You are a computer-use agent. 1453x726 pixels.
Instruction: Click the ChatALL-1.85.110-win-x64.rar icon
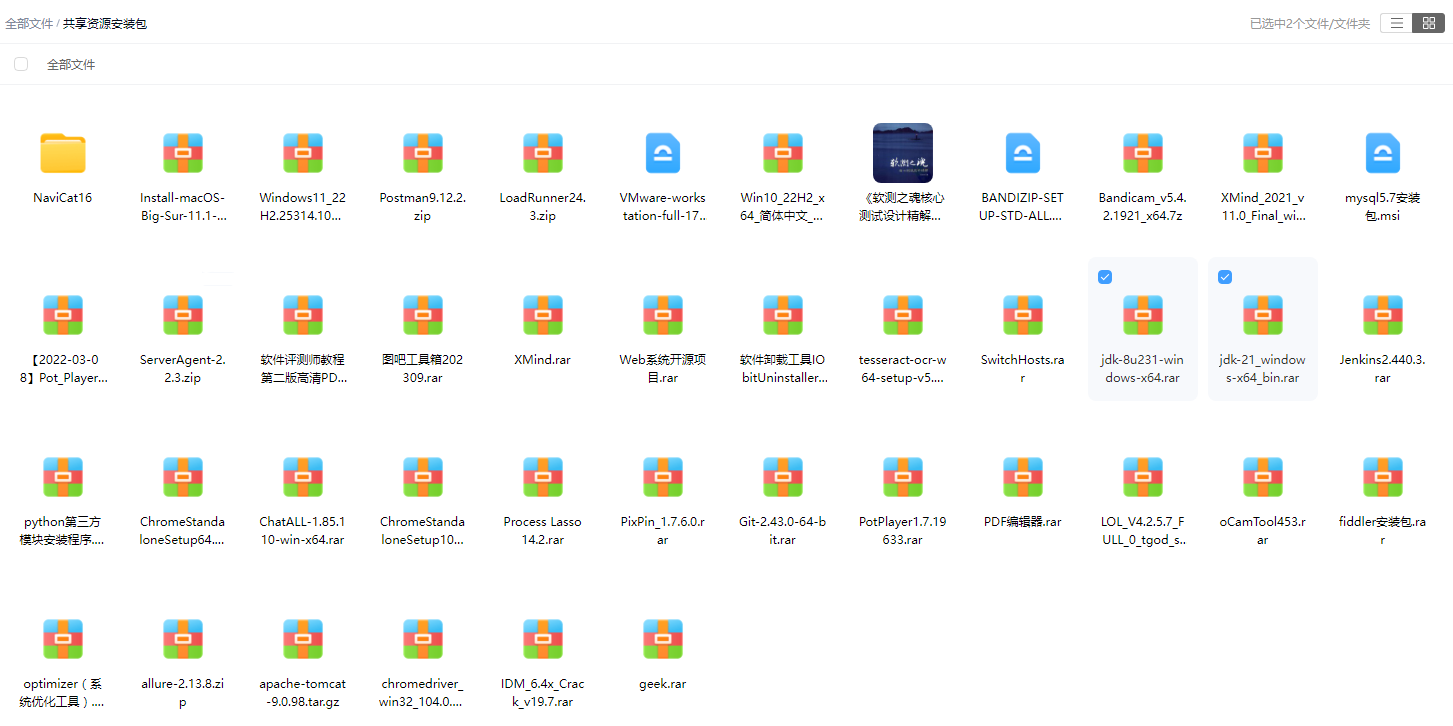tap(302, 477)
